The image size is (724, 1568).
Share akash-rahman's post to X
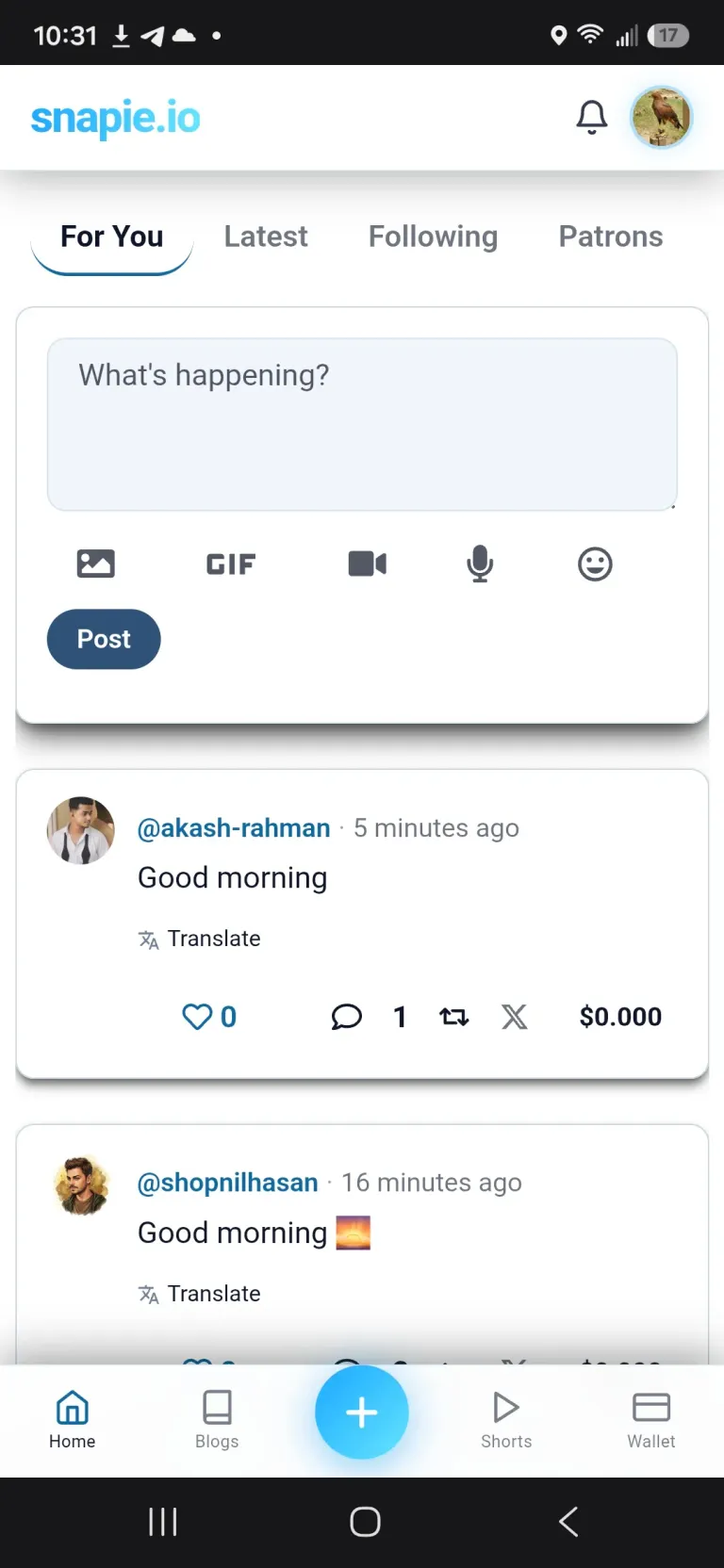(x=515, y=1017)
